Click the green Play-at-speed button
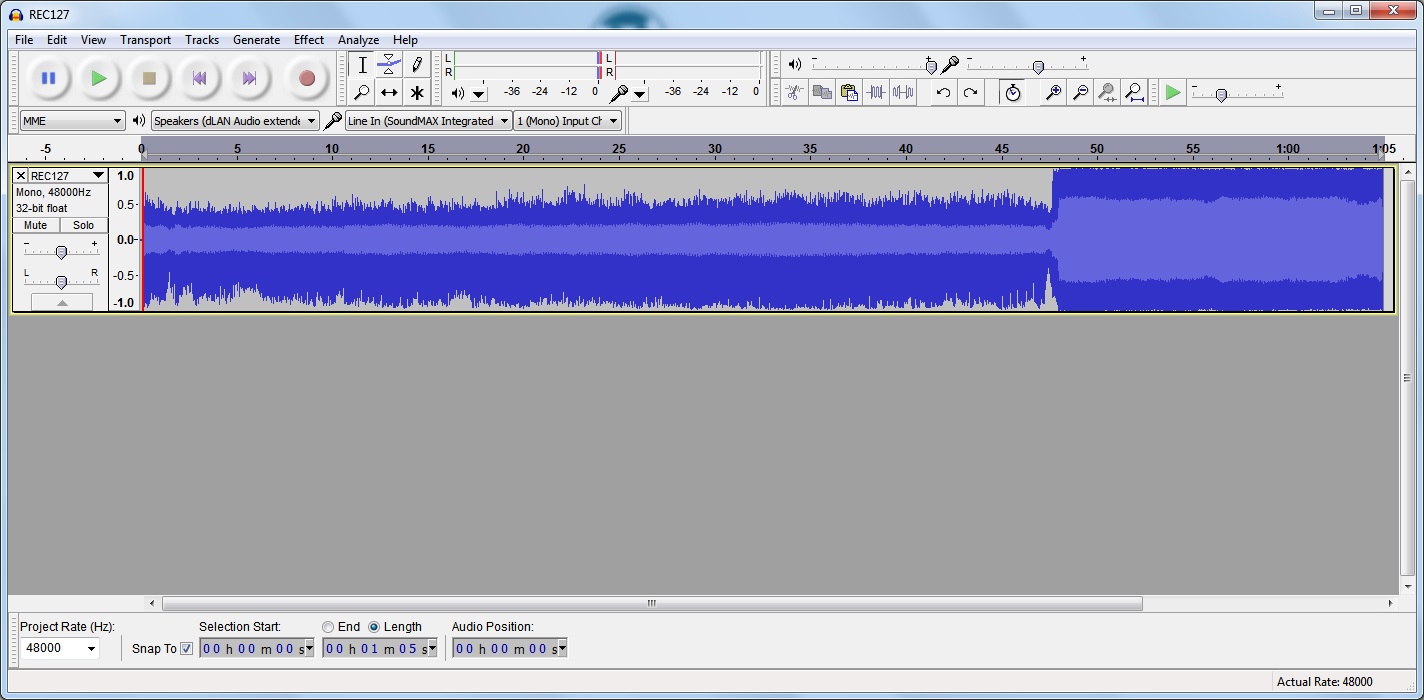This screenshot has height=700, width=1424. [1173, 92]
